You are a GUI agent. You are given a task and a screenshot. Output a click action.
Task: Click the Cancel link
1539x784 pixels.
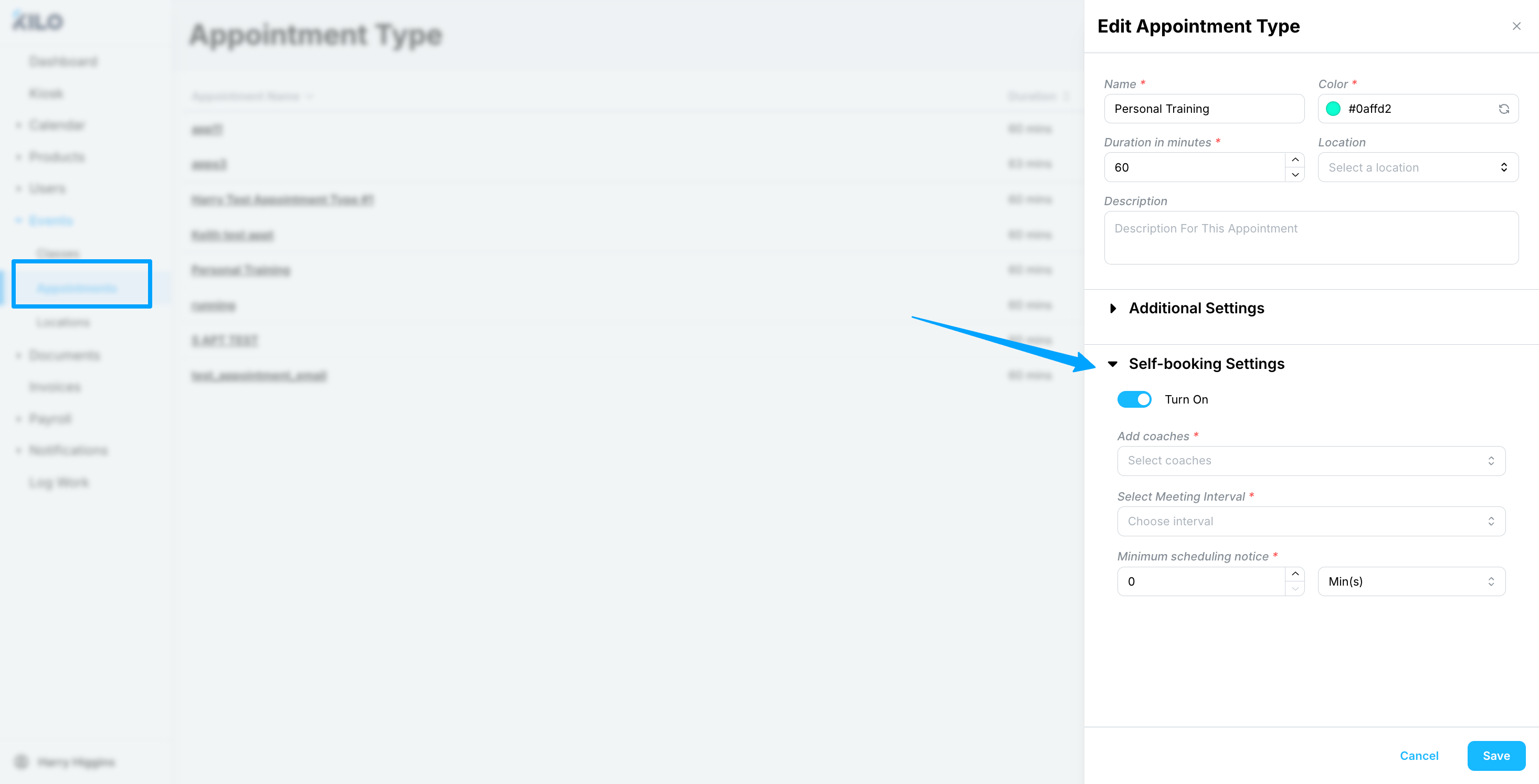pyautogui.click(x=1418, y=756)
